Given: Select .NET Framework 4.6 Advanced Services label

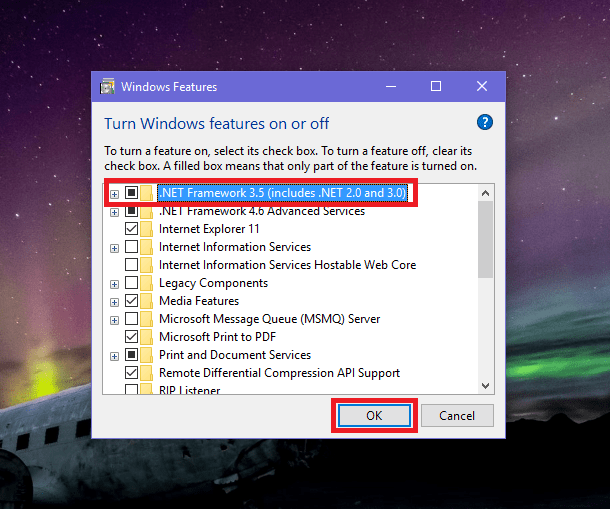Looking at the screenshot, I should coord(262,211).
